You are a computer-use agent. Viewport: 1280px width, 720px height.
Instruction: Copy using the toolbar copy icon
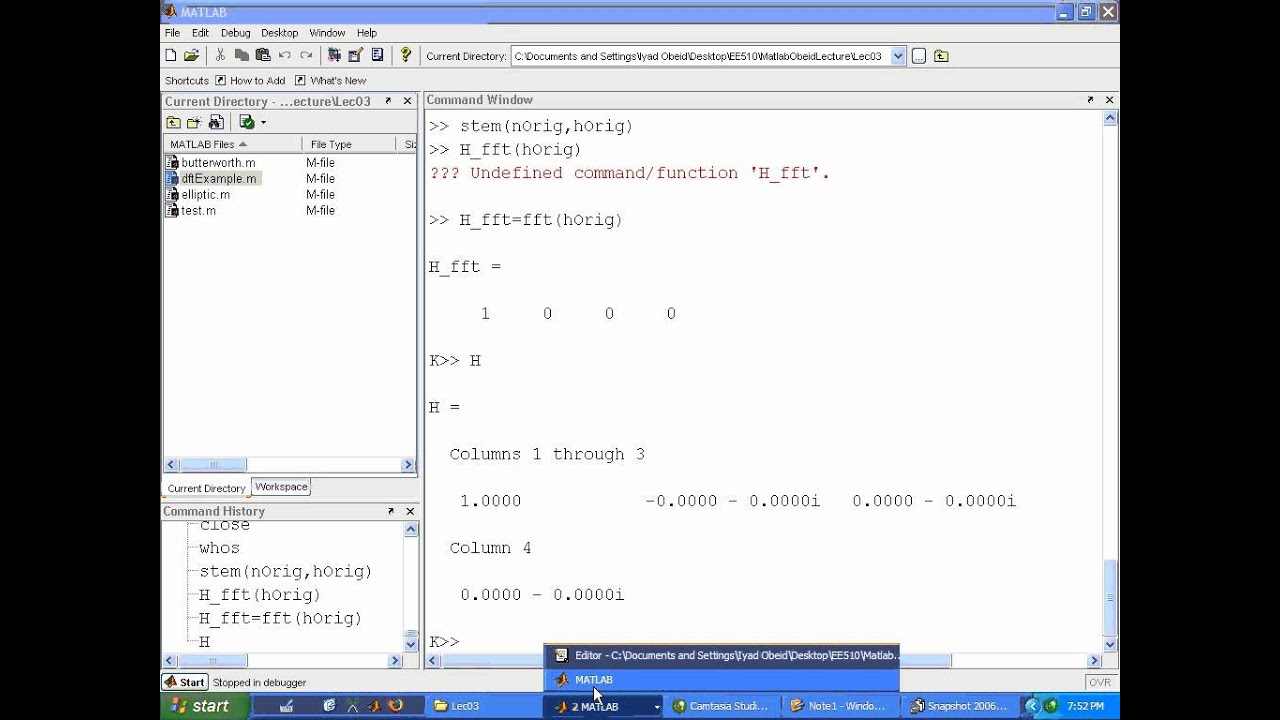(241, 56)
